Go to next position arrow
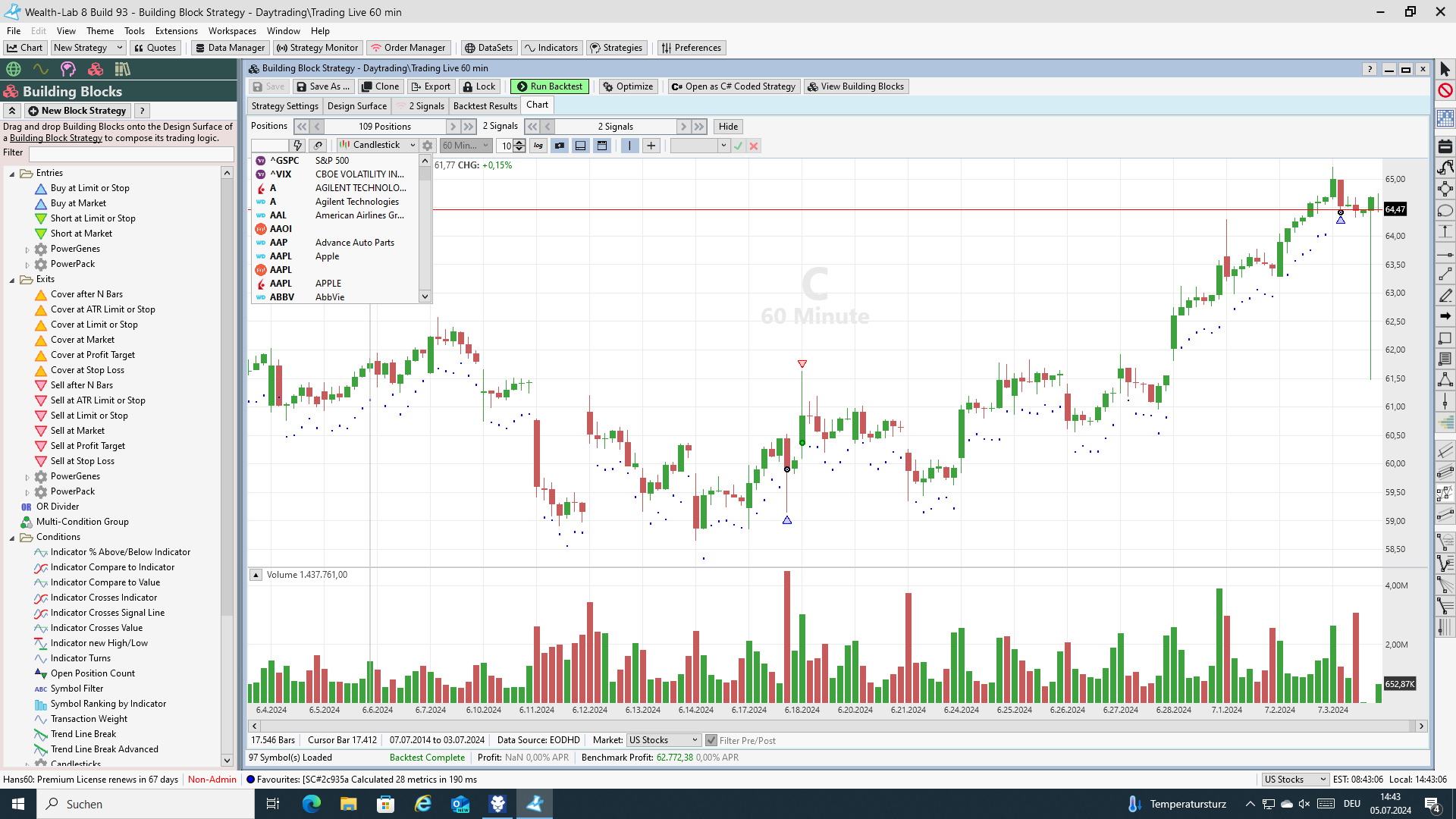 click(453, 127)
